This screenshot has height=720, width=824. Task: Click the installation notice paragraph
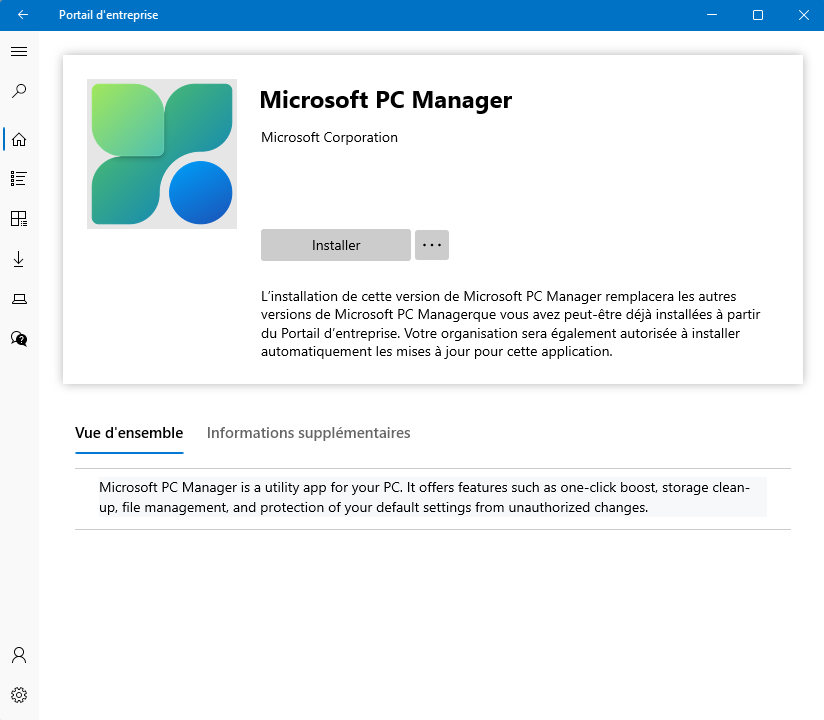(x=511, y=324)
